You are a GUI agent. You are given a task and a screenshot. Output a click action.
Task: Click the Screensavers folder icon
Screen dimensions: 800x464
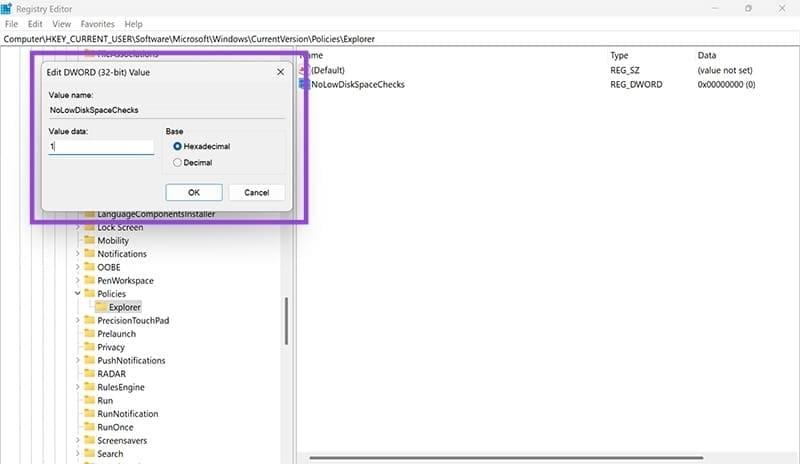89,440
